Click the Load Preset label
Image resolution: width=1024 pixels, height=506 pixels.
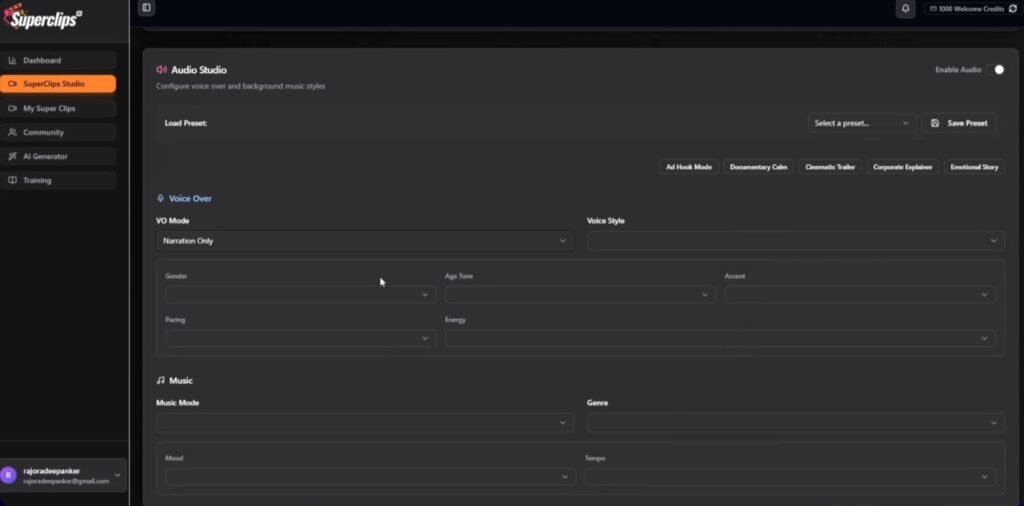pos(185,123)
